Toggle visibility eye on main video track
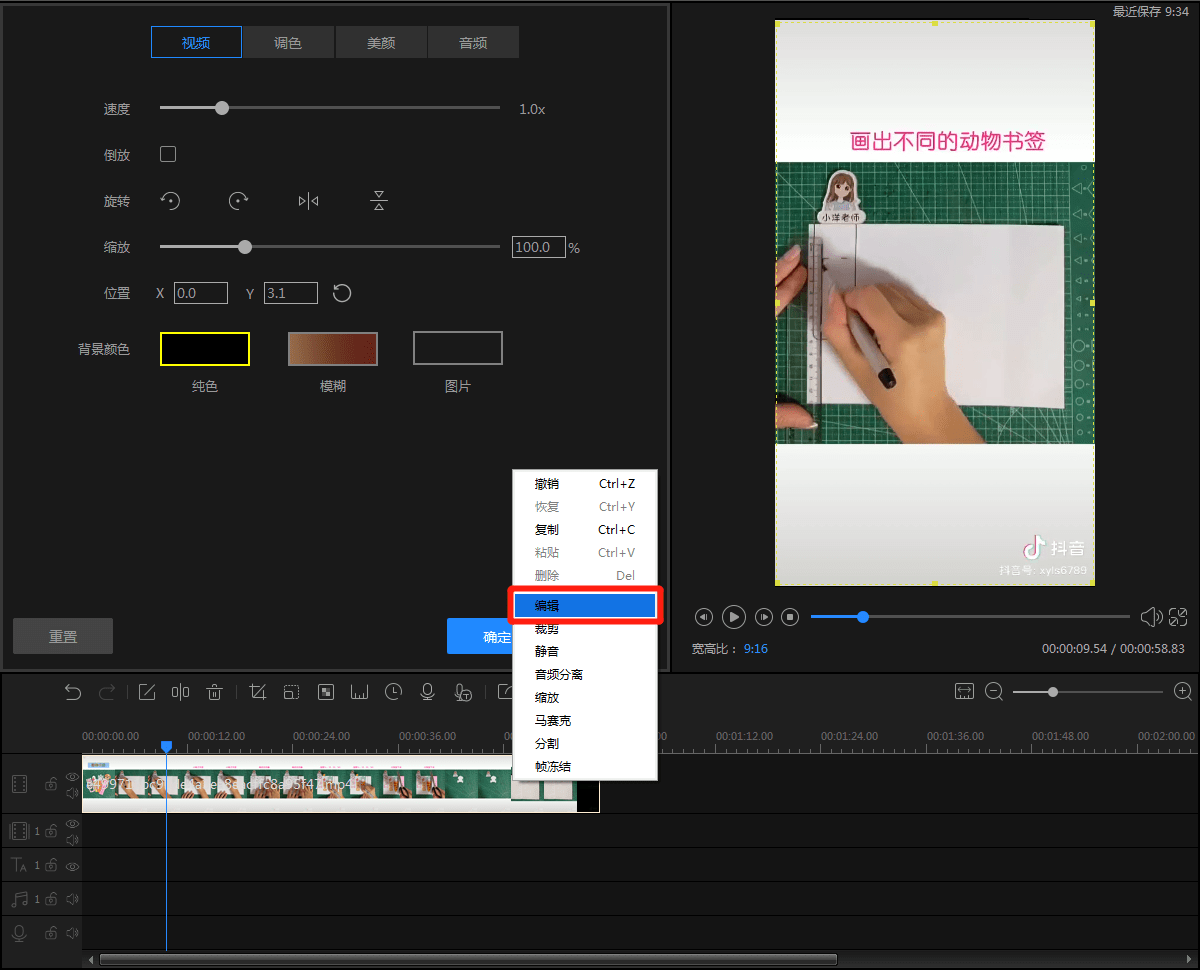The image size is (1200, 970). 72,777
